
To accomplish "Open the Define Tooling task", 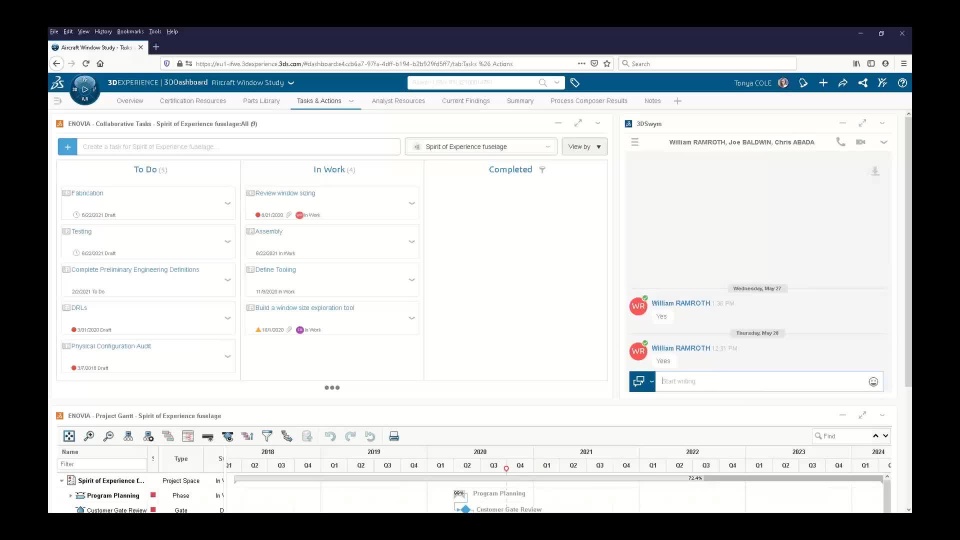I will click(276, 269).
